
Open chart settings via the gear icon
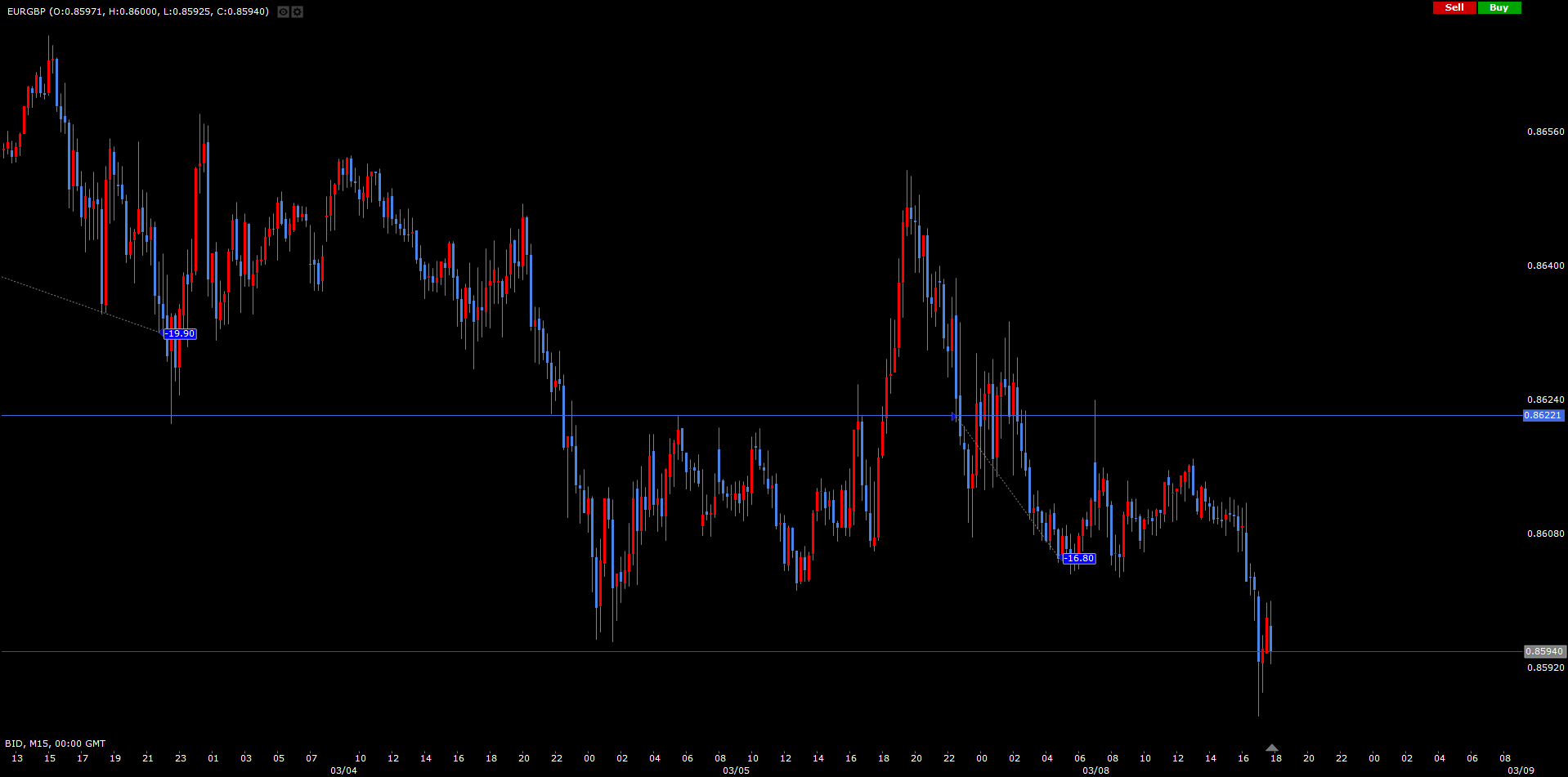coord(298,11)
